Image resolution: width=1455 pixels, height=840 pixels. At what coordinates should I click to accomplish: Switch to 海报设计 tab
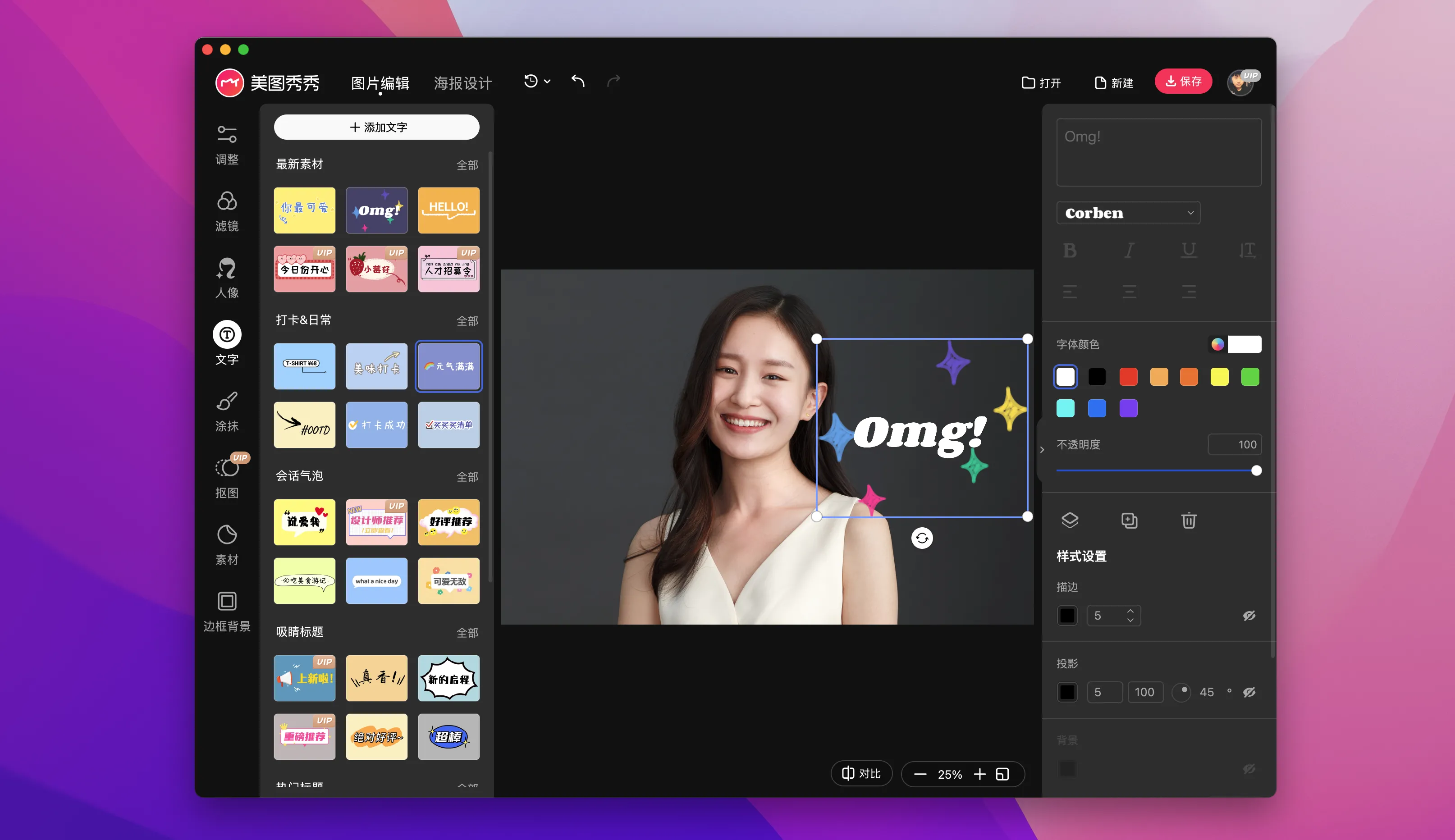(463, 83)
